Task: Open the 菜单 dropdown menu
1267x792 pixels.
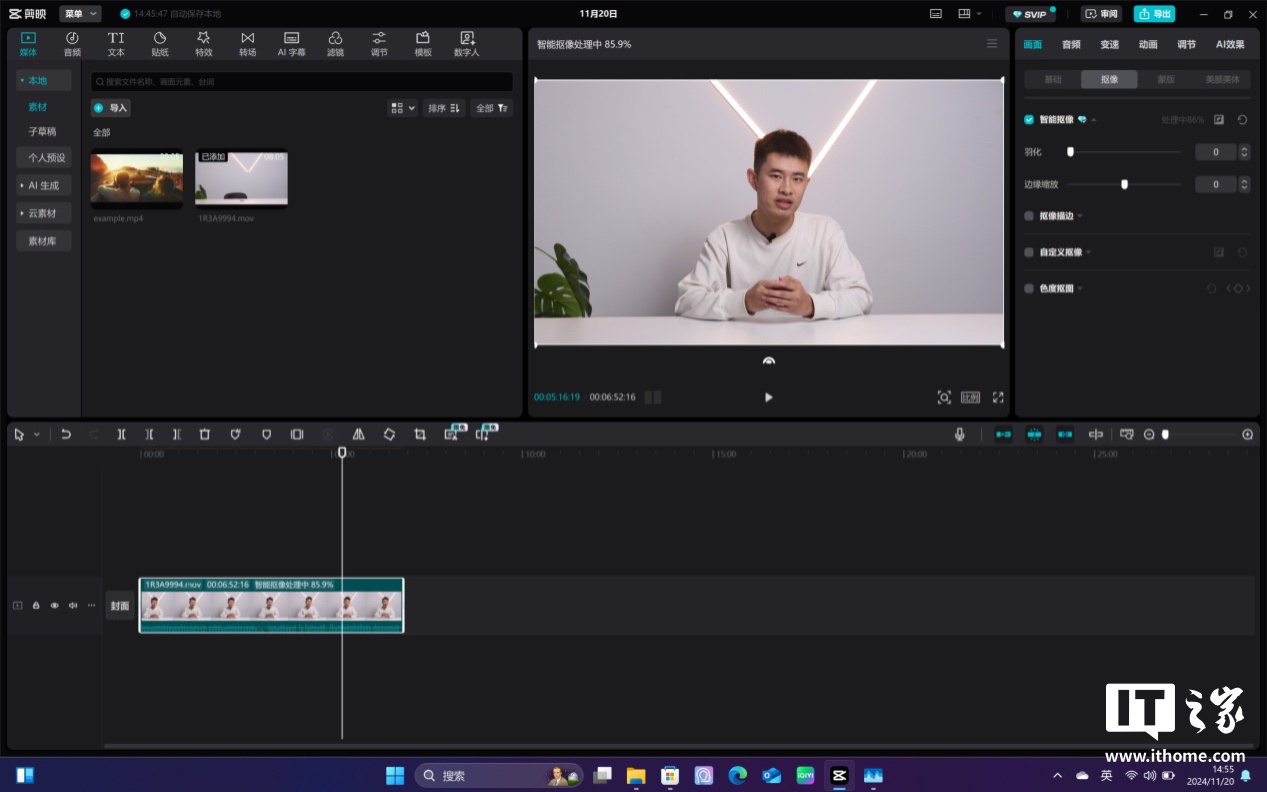Action: [x=80, y=14]
